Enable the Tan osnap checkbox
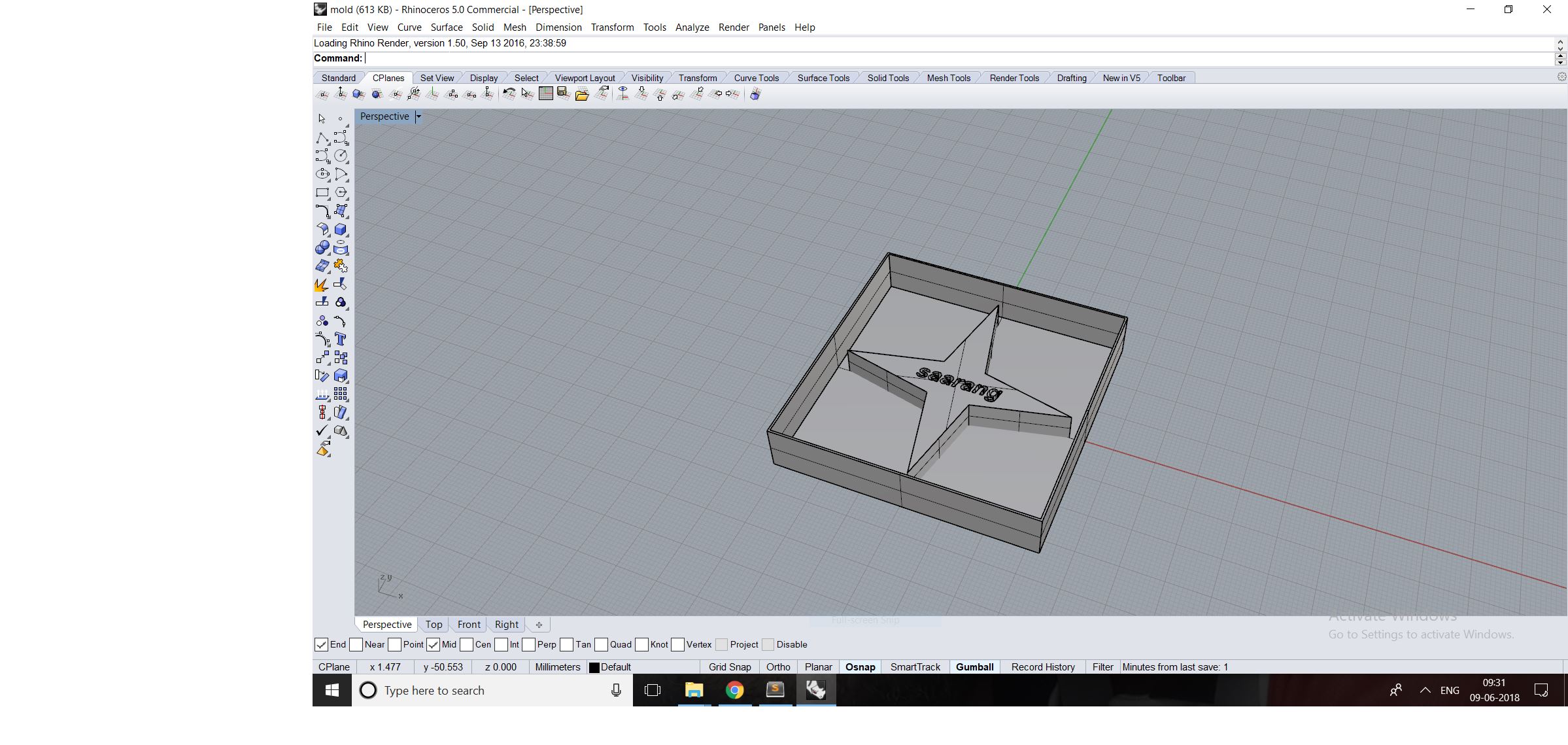The height and width of the screenshot is (745, 1568). click(x=567, y=644)
